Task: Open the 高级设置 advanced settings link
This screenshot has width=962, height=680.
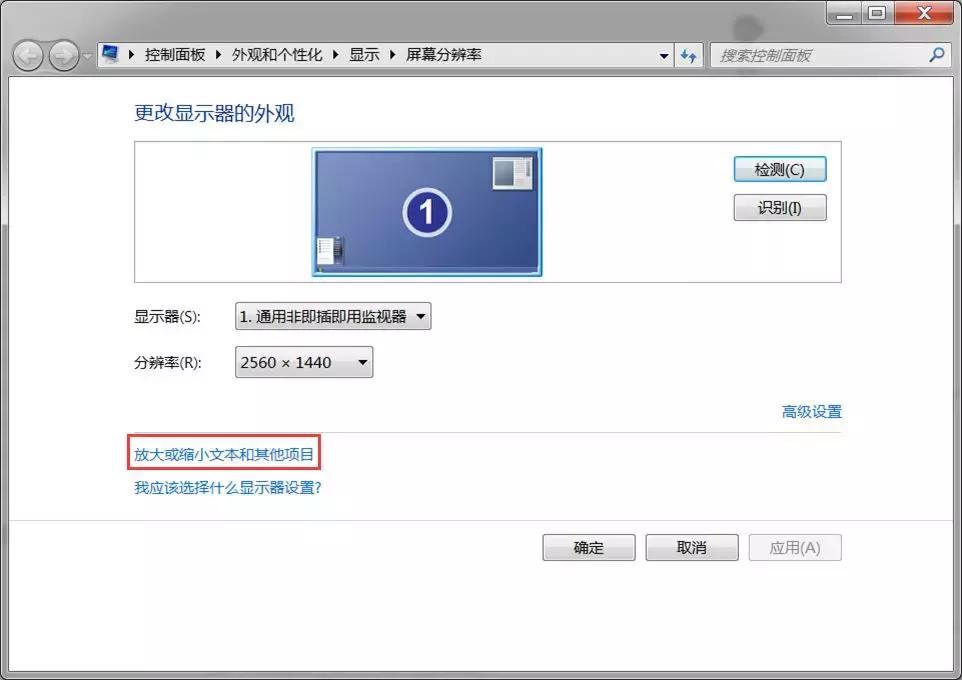Action: [x=812, y=411]
